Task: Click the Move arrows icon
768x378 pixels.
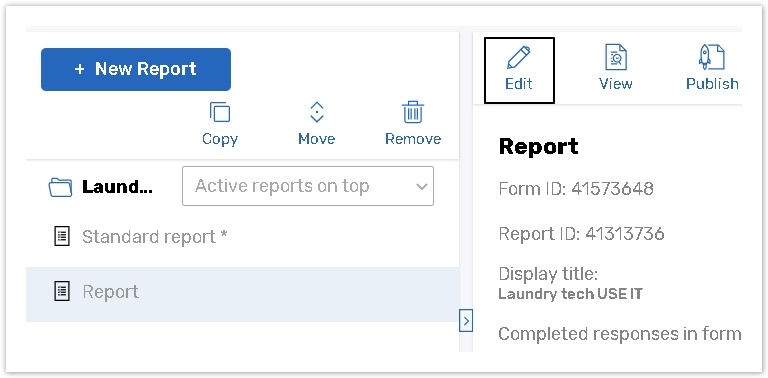Action: point(316,112)
